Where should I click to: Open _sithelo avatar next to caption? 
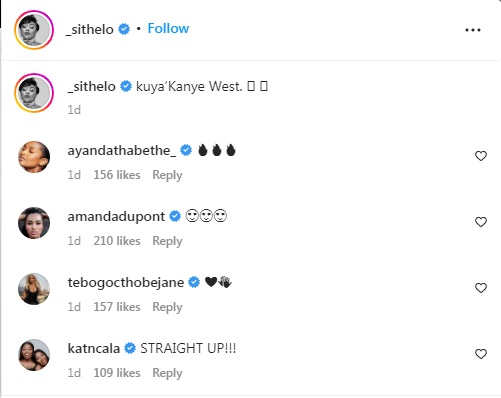pyautogui.click(x=34, y=93)
